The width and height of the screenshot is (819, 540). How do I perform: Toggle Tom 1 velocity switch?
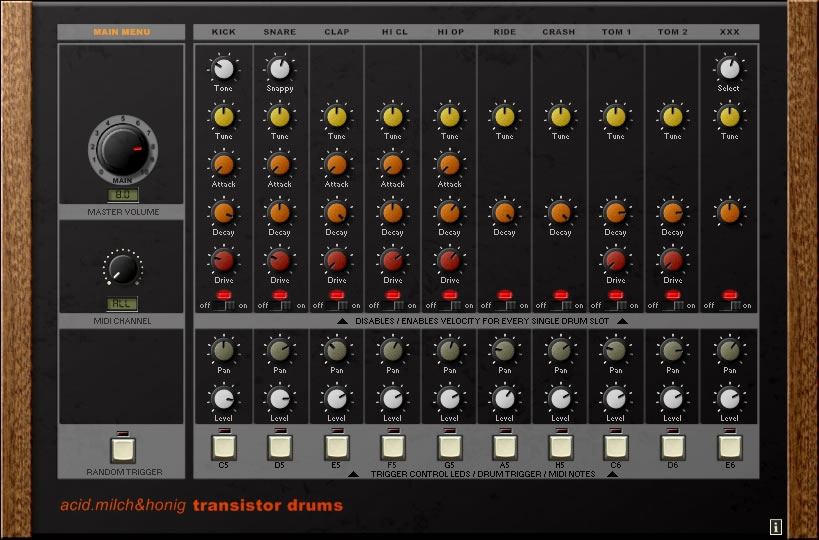[x=615, y=306]
